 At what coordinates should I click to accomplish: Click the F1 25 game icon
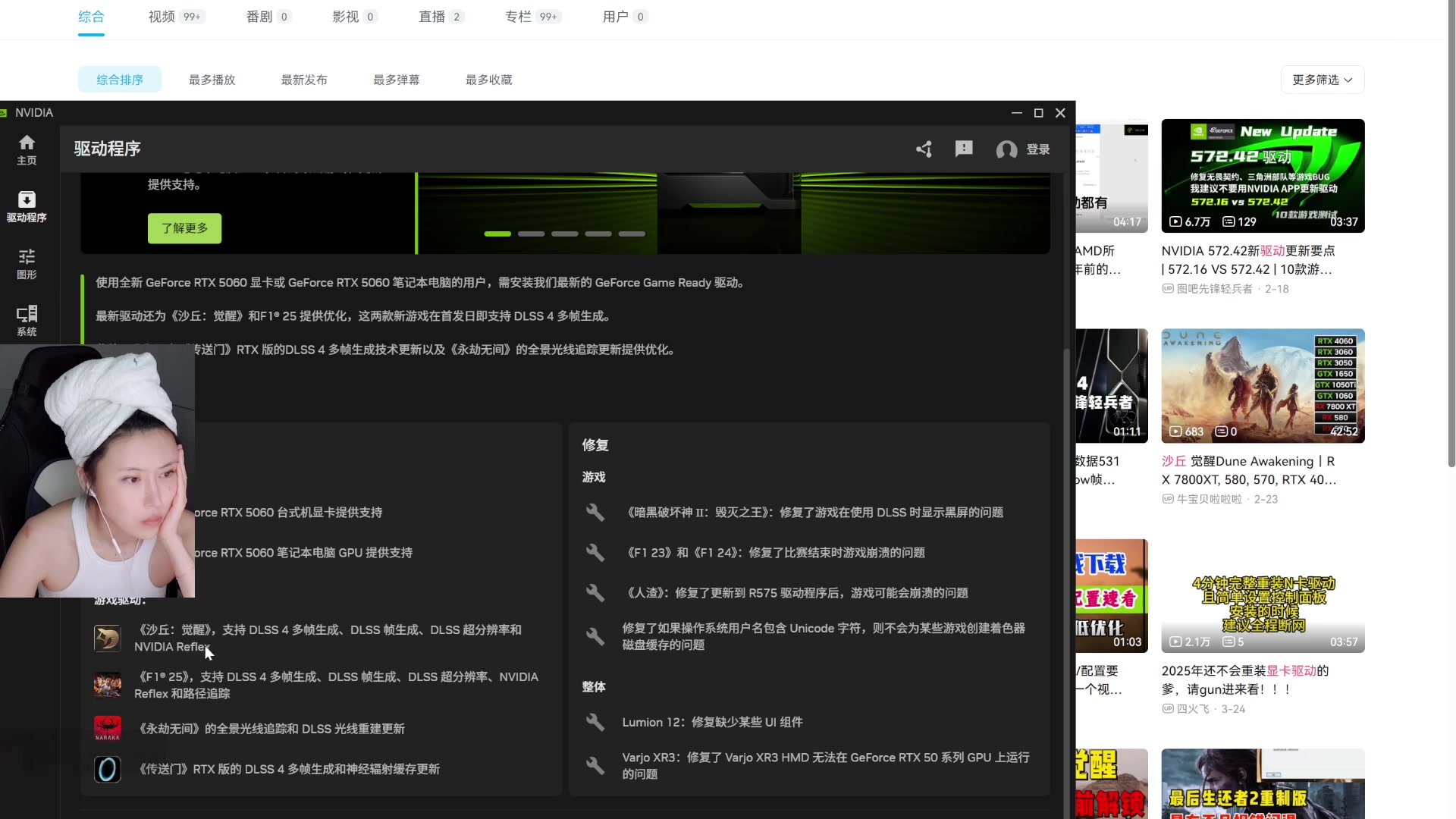coord(107,685)
